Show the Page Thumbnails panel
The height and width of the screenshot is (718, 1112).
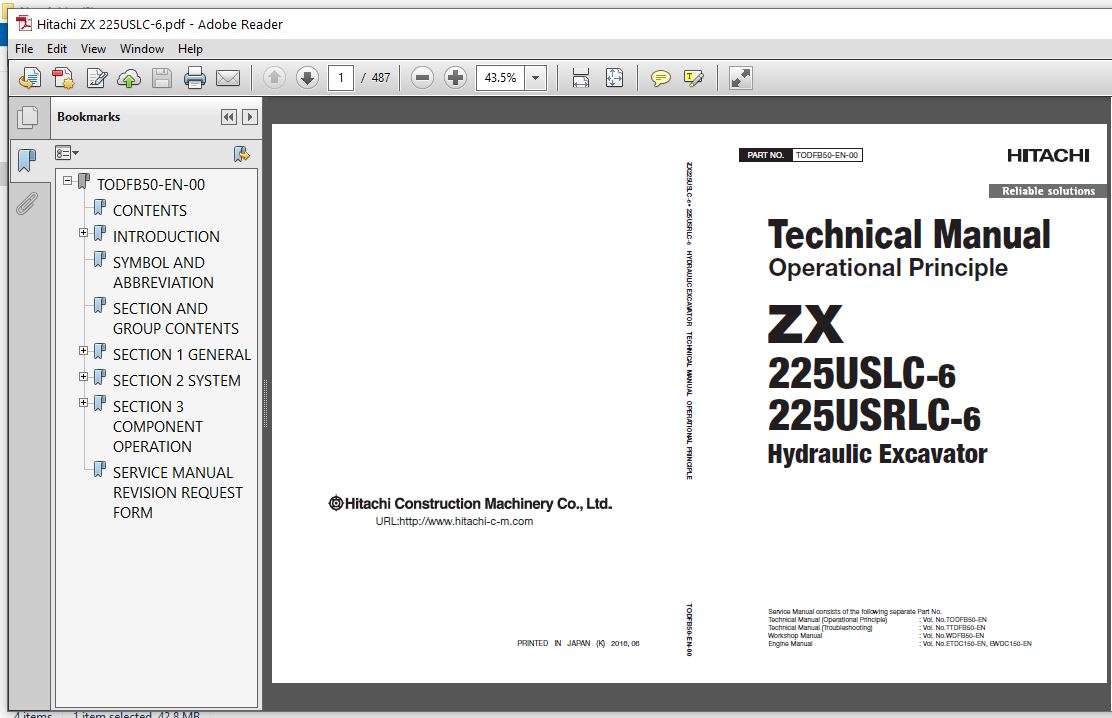[x=28, y=117]
